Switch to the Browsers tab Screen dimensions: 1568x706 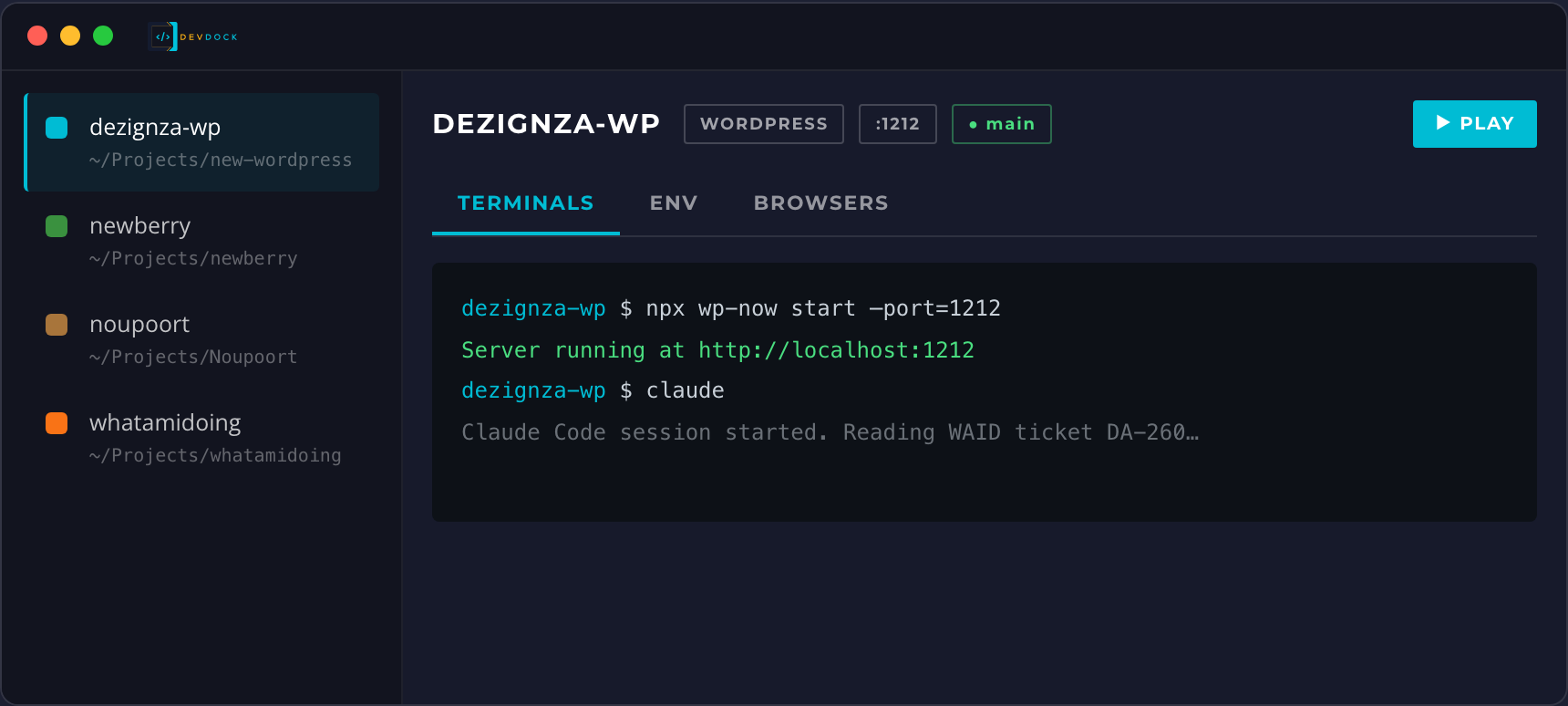(x=821, y=203)
